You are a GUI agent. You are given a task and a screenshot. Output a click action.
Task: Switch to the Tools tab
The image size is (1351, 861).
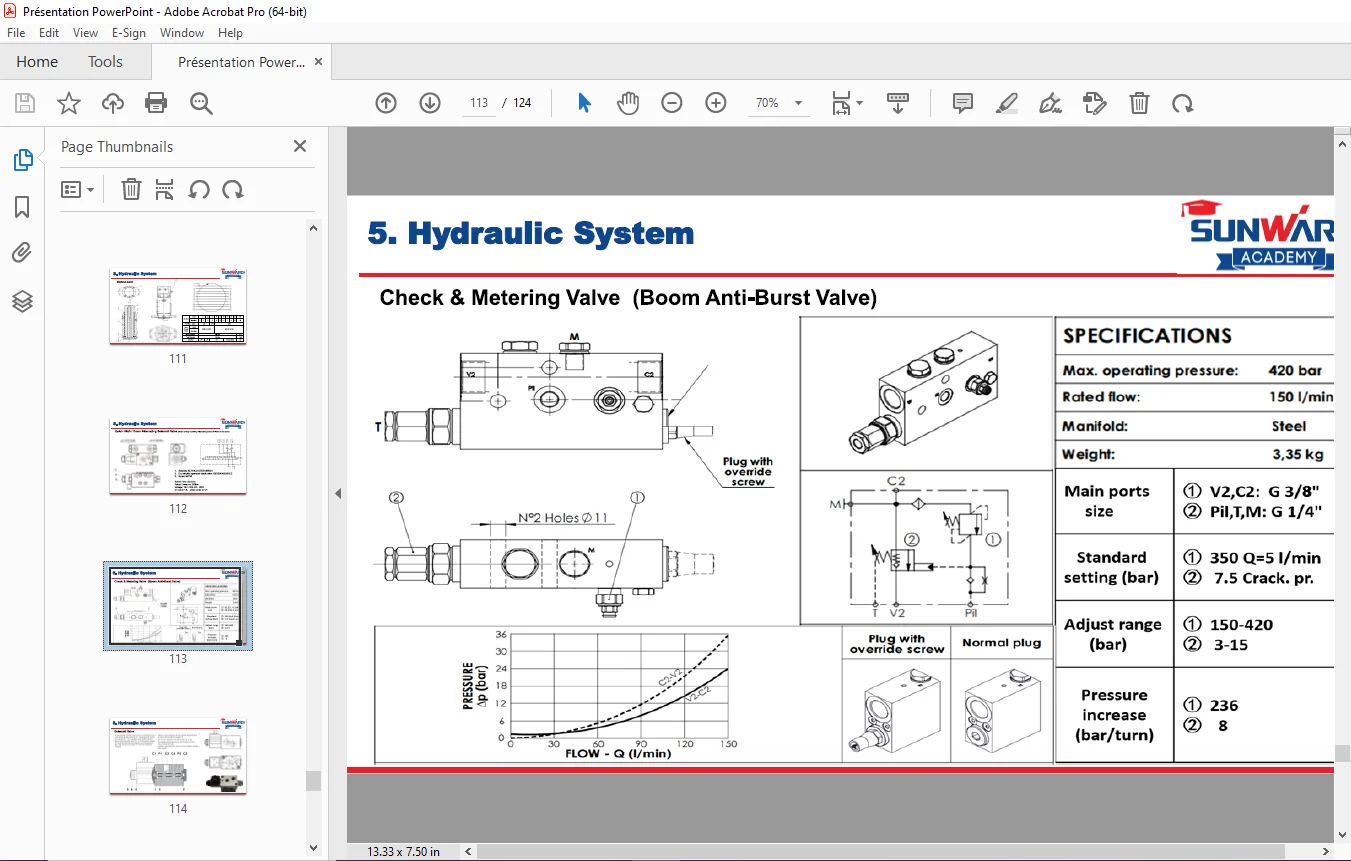(x=105, y=62)
